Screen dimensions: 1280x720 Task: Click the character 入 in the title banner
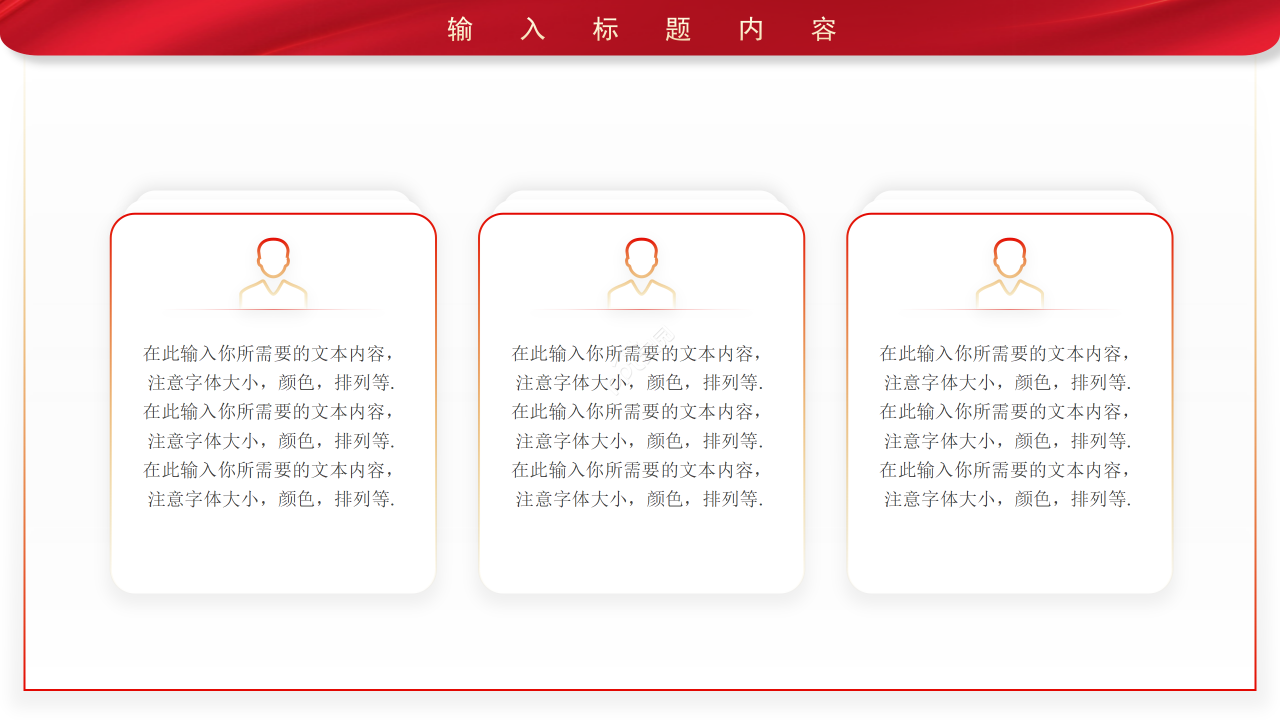(533, 30)
